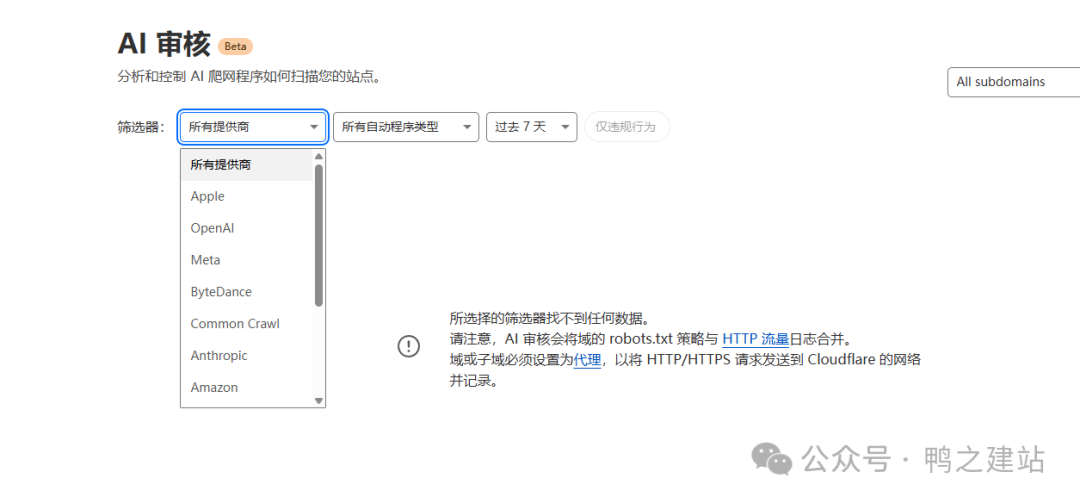Screen dimensions: 1080x503
Task: Click the Beta badge next to title
Action: [x=236, y=46]
